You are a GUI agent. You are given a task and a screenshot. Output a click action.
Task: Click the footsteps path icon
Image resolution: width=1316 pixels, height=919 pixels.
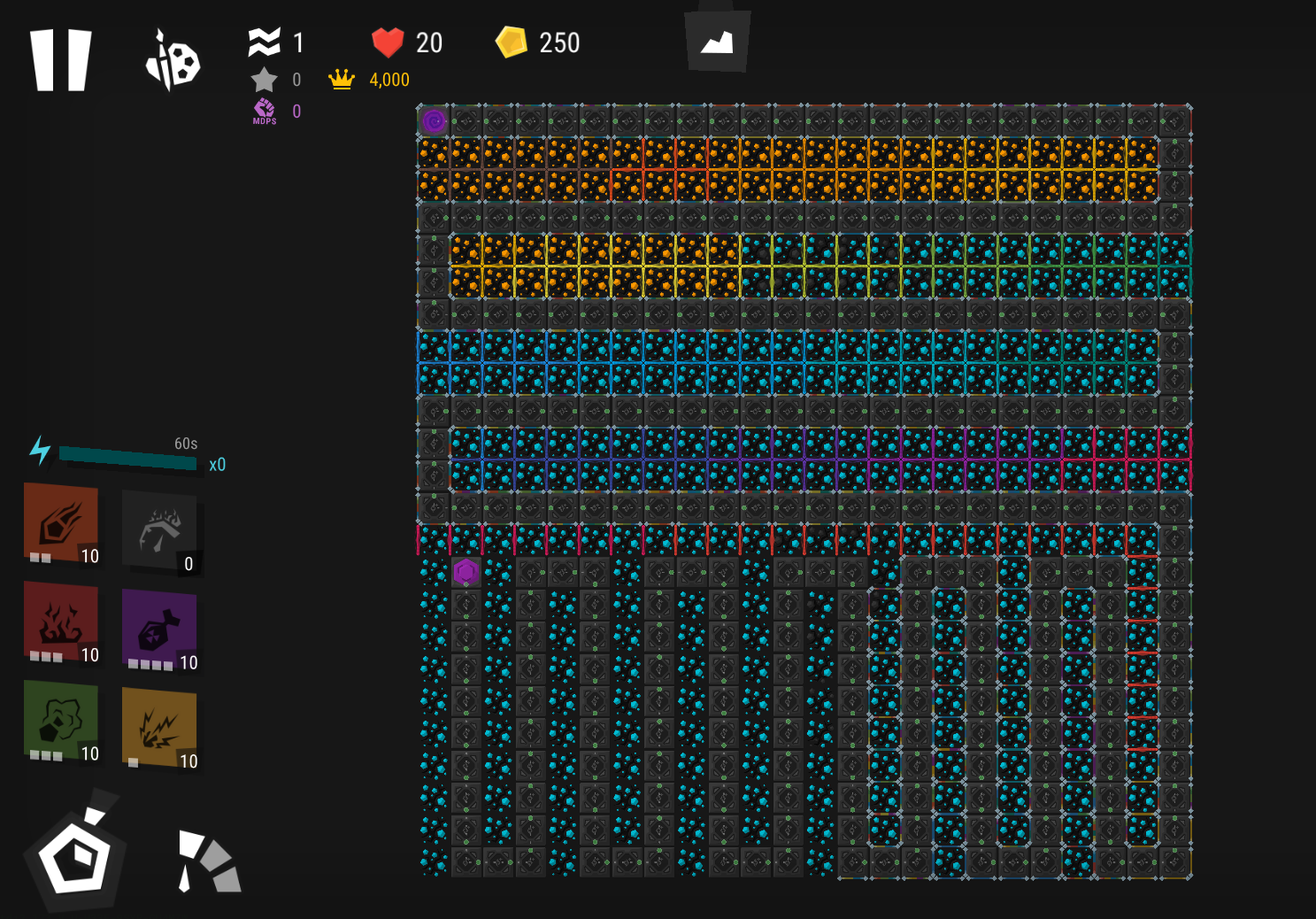[209, 861]
